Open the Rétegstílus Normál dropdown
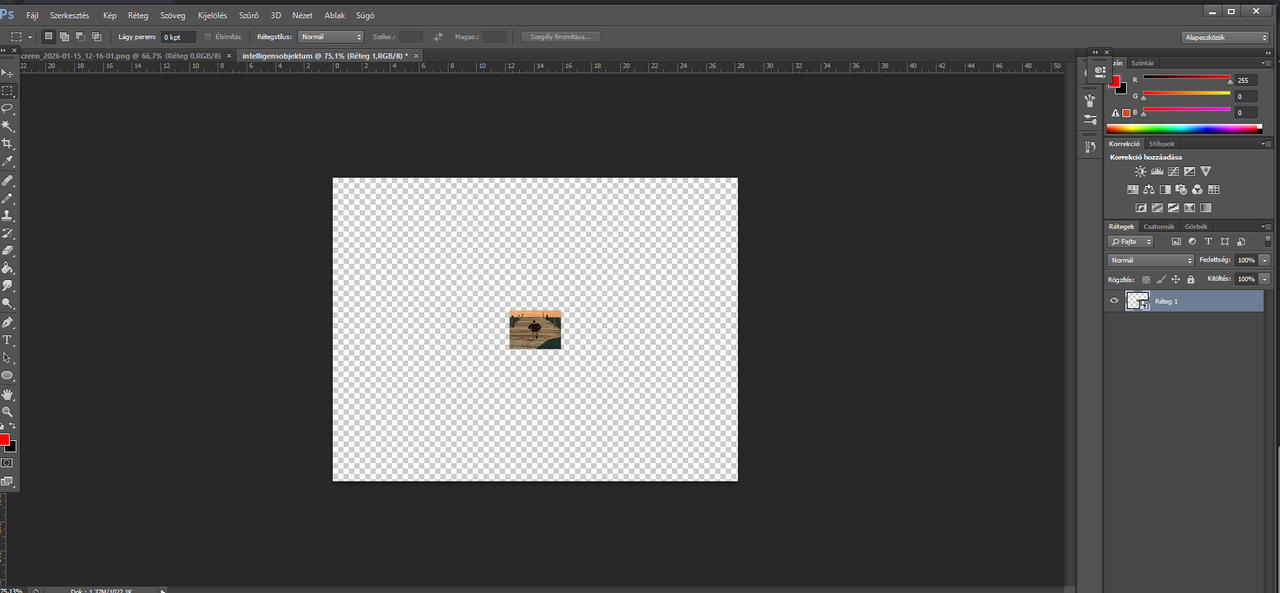Image resolution: width=1280 pixels, height=593 pixels. (331, 36)
